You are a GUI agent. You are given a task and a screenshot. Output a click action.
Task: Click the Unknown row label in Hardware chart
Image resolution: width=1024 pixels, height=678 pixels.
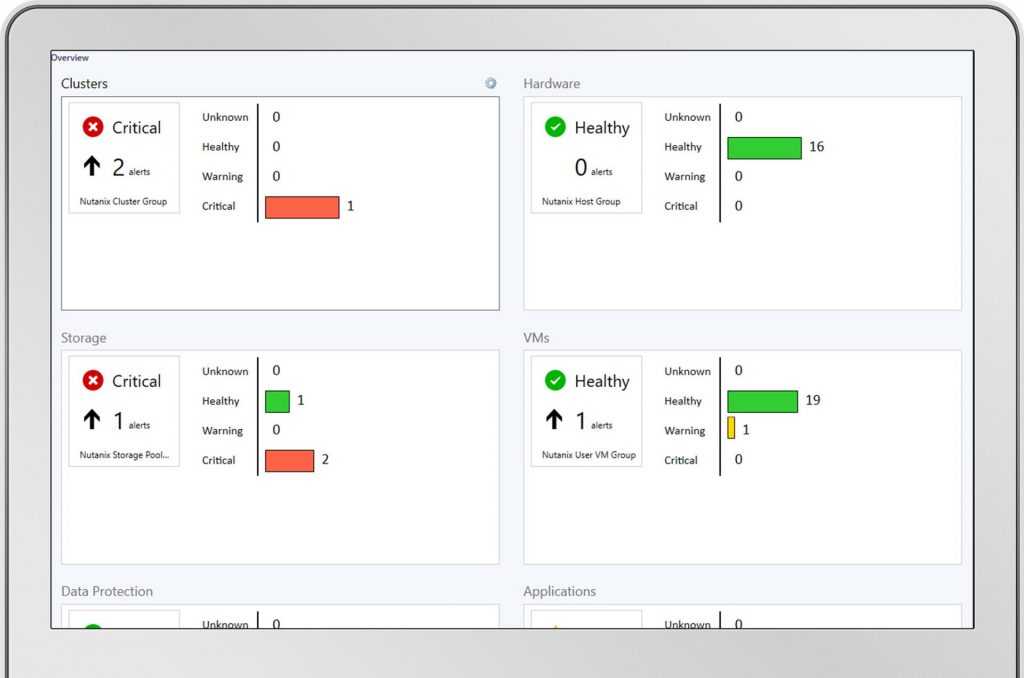688,117
